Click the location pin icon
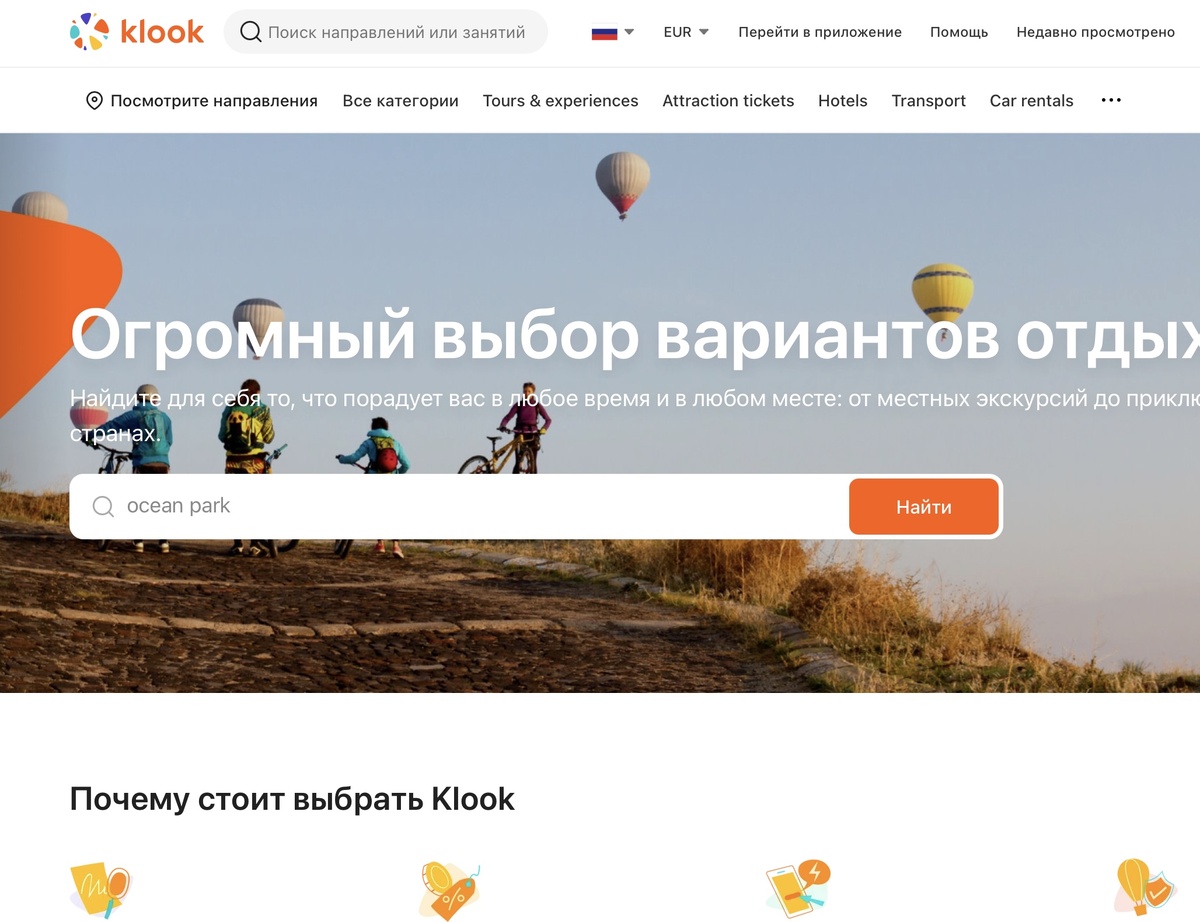This screenshot has width=1200, height=922. point(94,100)
